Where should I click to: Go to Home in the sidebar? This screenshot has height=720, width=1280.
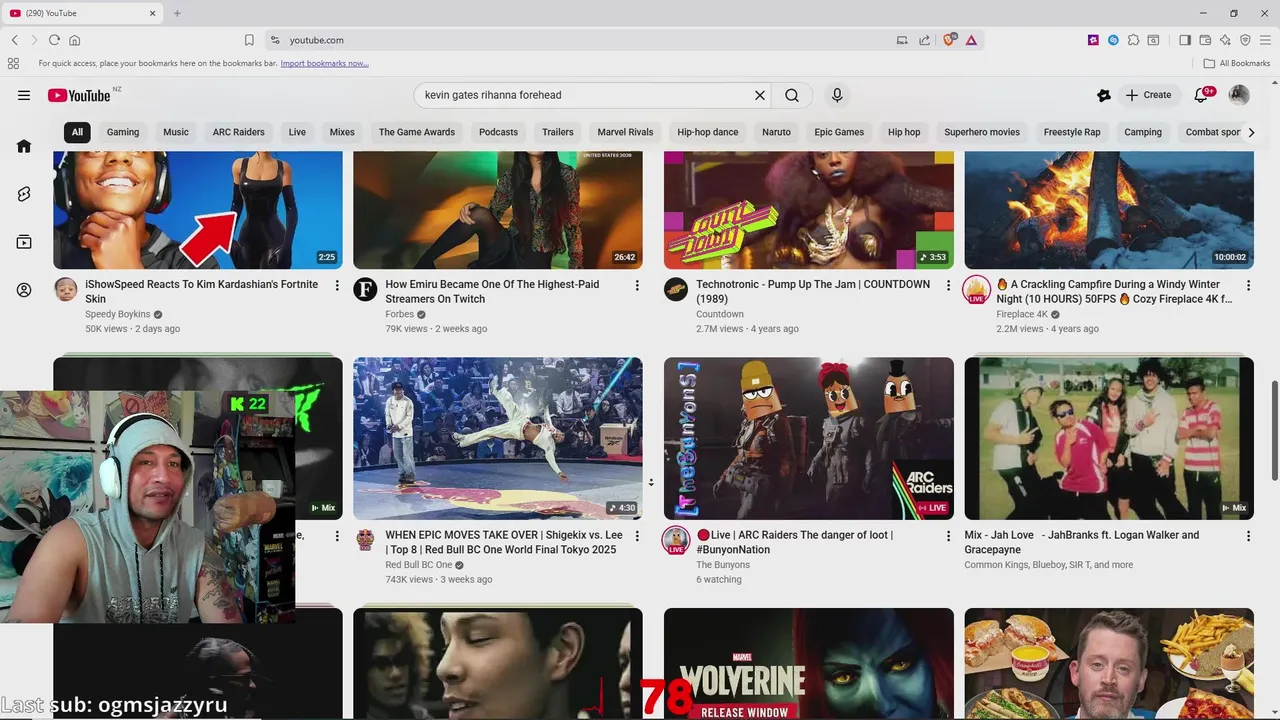coord(24,146)
